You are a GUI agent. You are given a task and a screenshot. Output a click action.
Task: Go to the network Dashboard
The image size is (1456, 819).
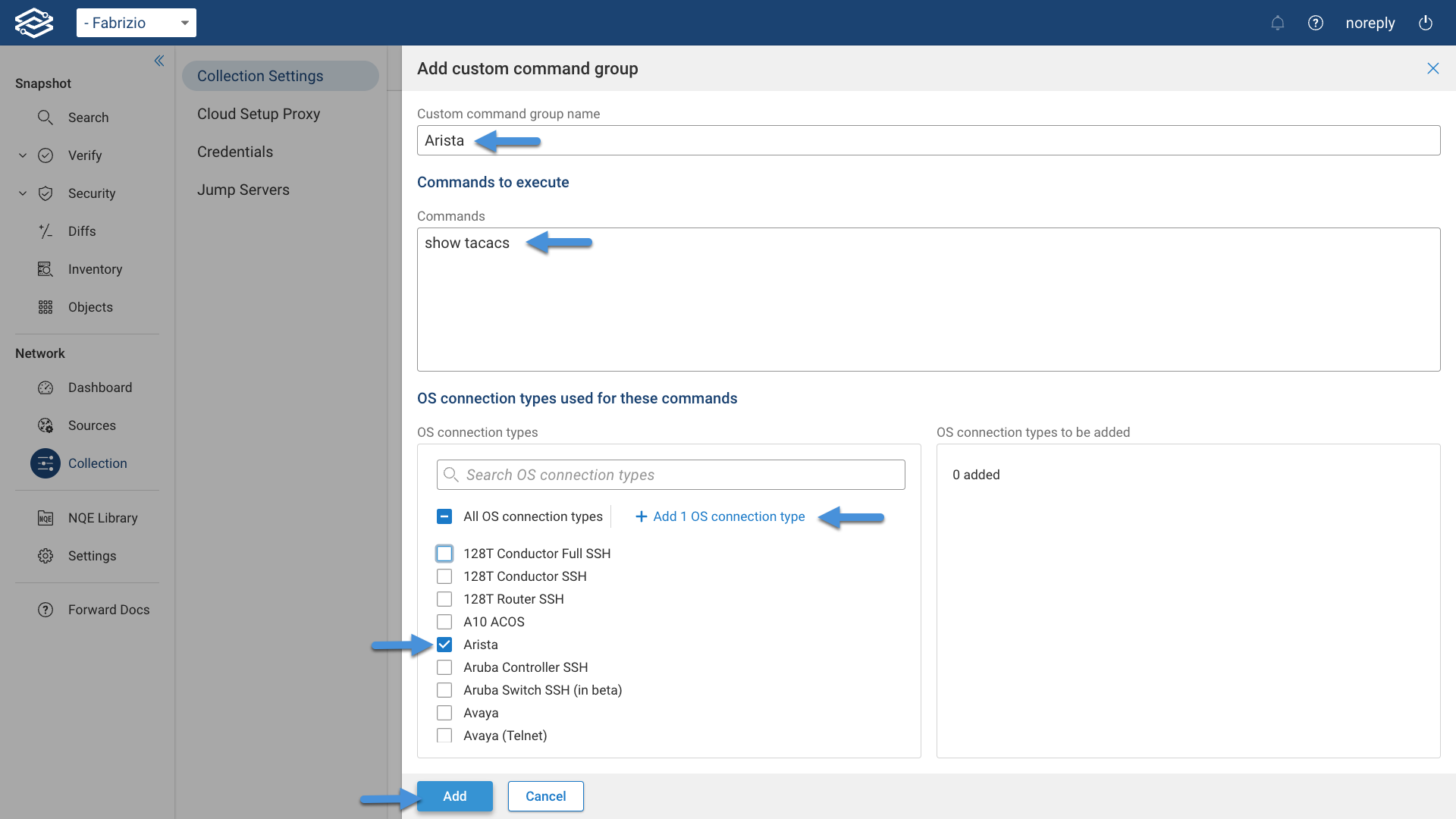[100, 388]
